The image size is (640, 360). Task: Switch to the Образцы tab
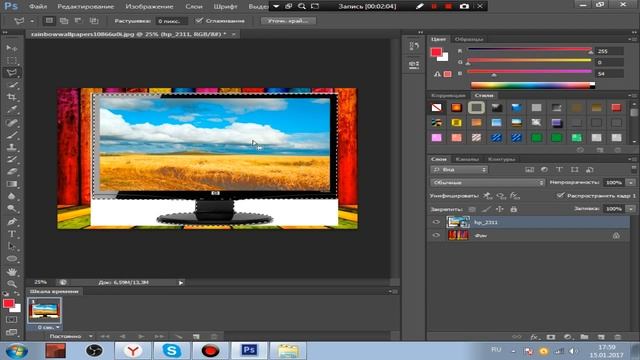pos(469,39)
